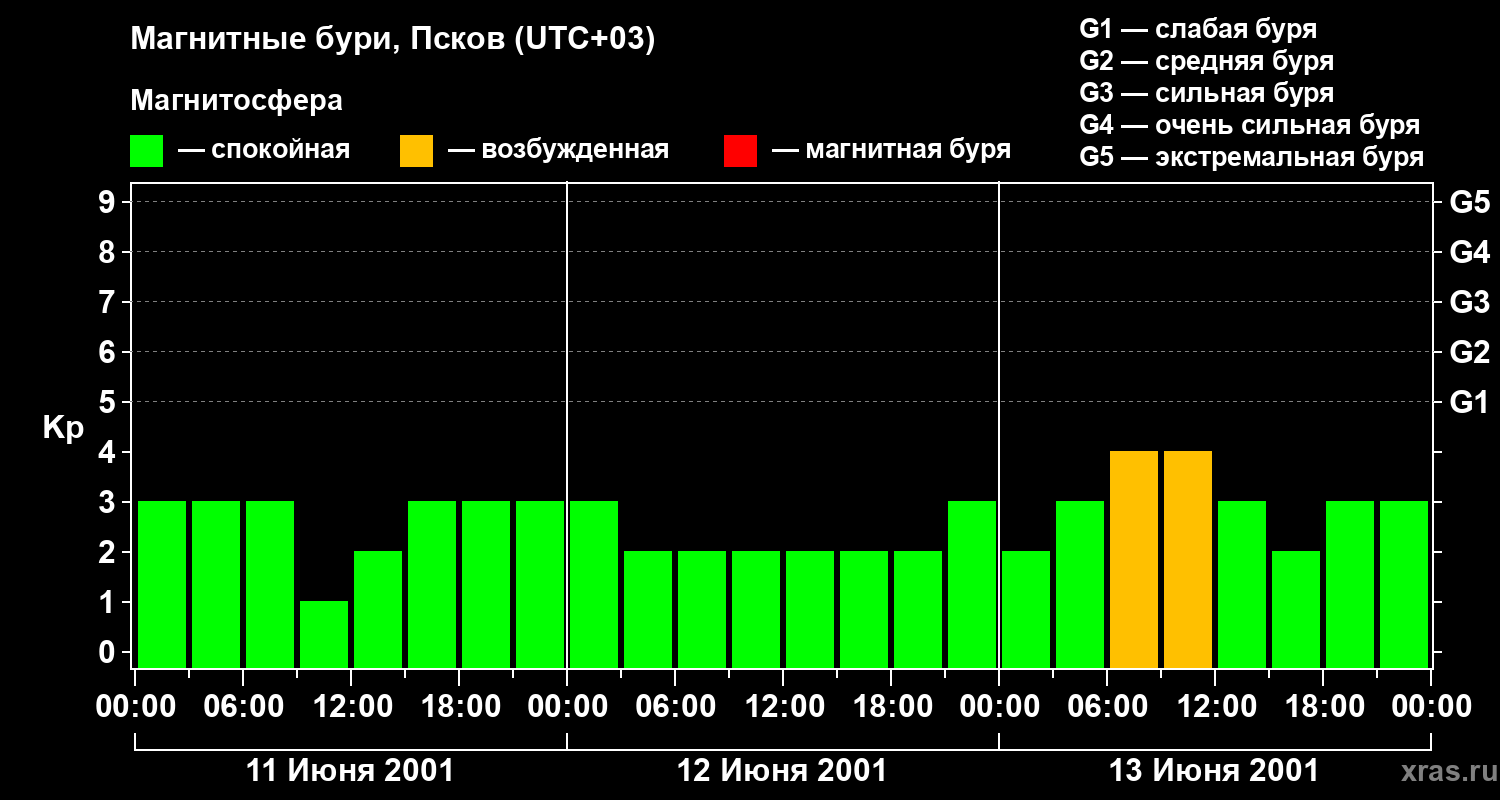Image resolution: width=1500 pixels, height=800 pixels.
Task: Click the '— спокойная' legend label
Action: (264, 150)
